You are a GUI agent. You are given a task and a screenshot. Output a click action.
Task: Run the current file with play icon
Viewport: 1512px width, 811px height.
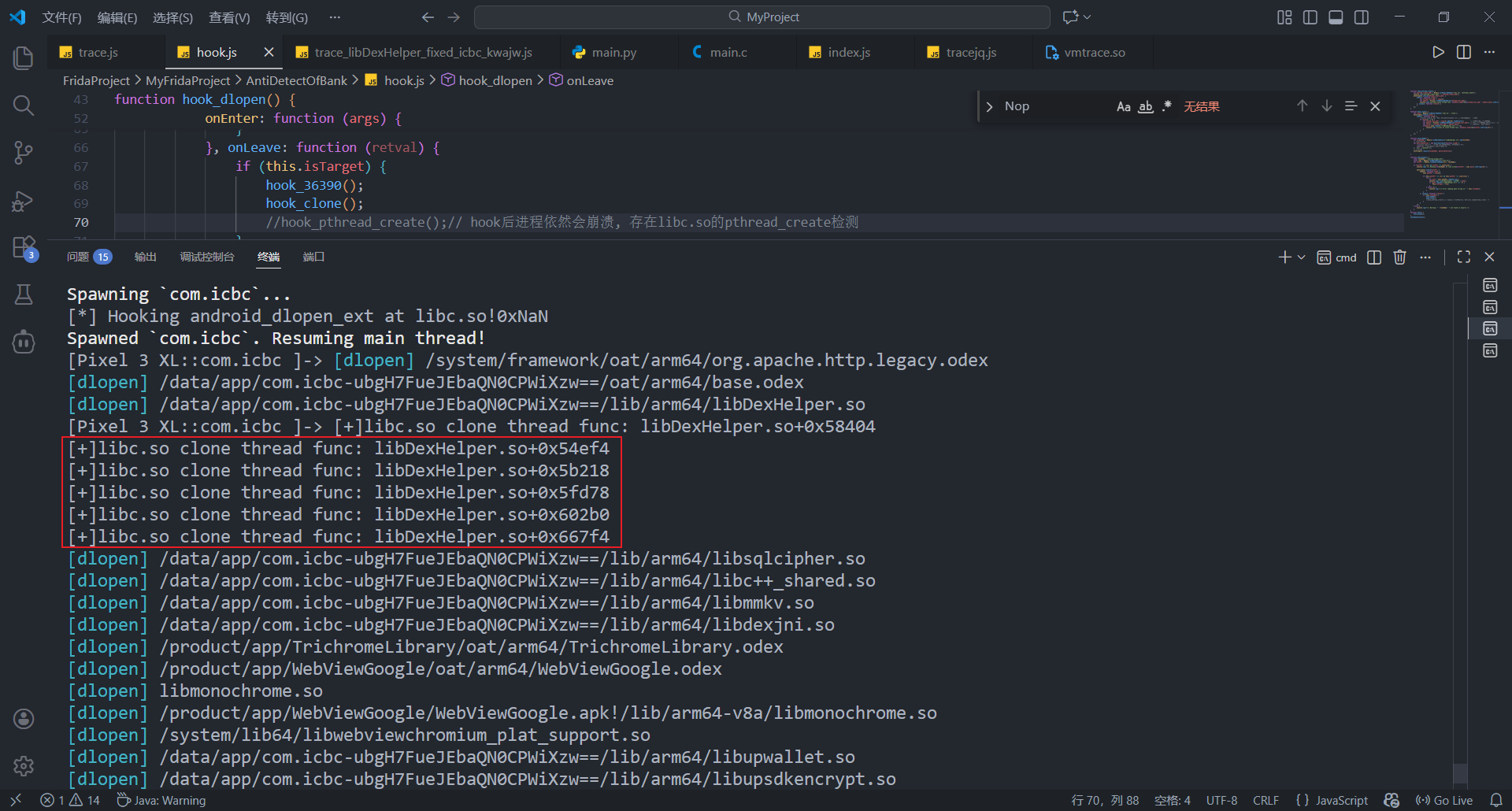click(1438, 52)
